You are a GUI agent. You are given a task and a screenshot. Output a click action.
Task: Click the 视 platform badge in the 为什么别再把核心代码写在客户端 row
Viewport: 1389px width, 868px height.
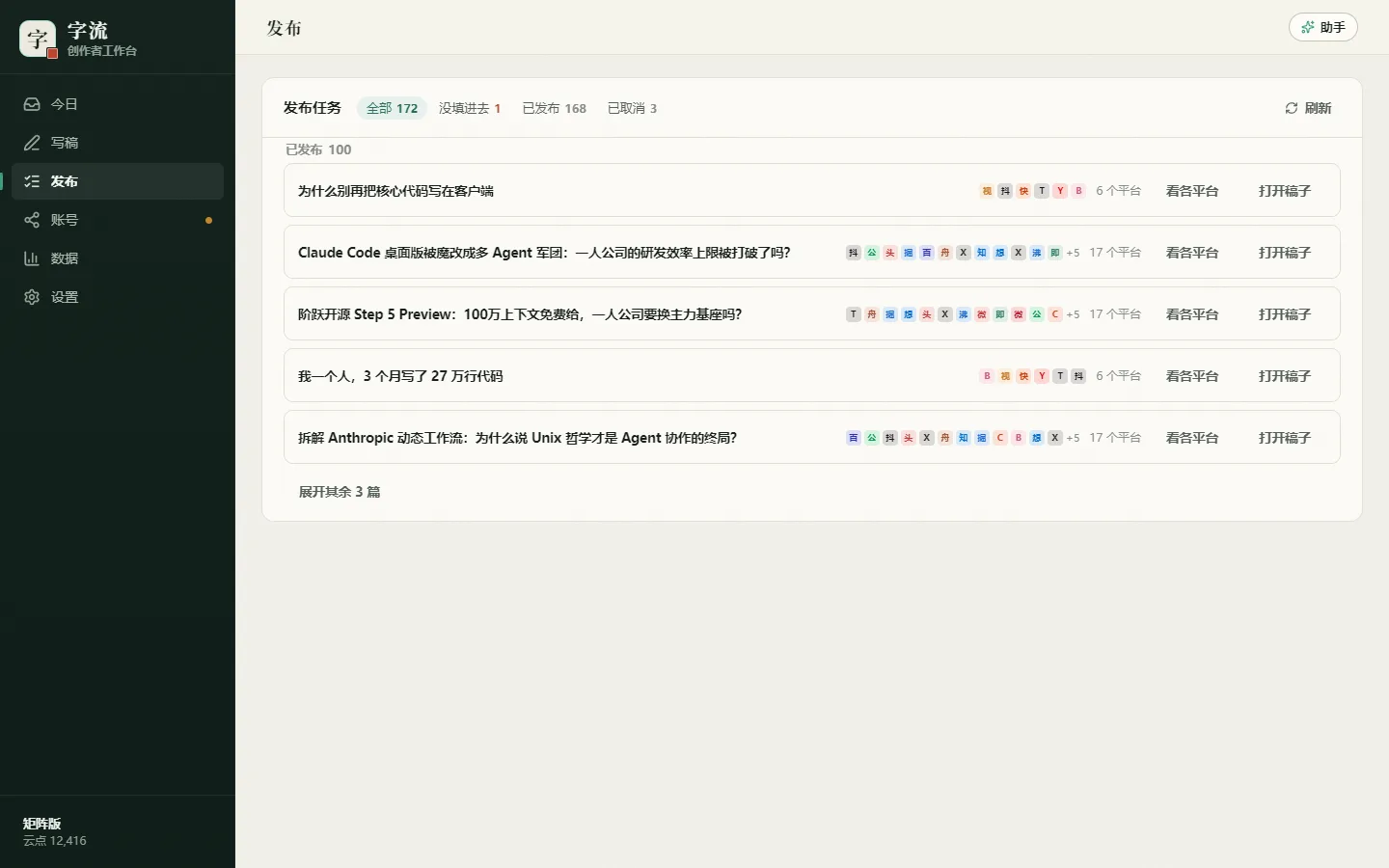click(x=987, y=191)
